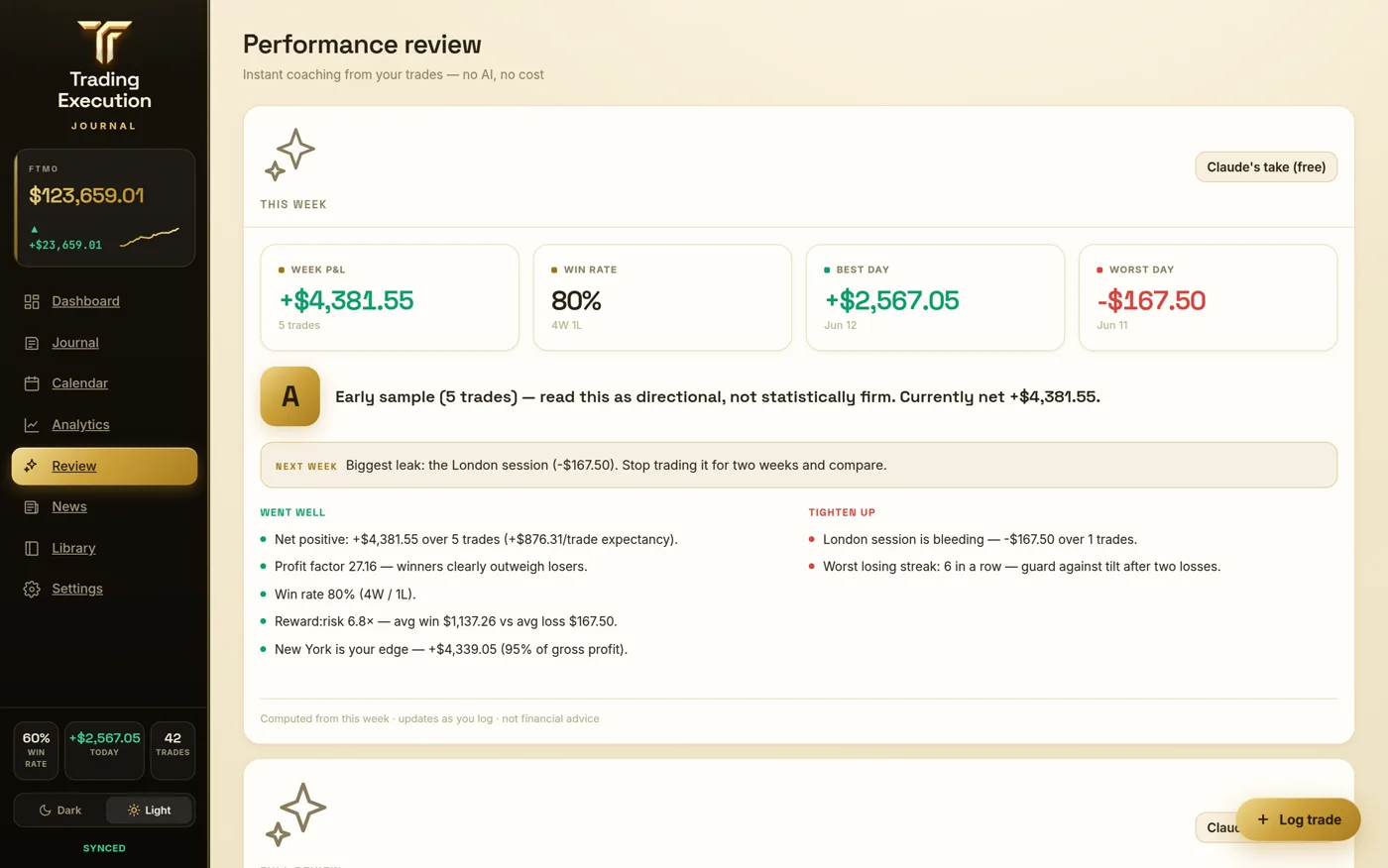1388x868 pixels.
Task: Click the FTMO balance sparkline chart
Action: [x=150, y=237]
